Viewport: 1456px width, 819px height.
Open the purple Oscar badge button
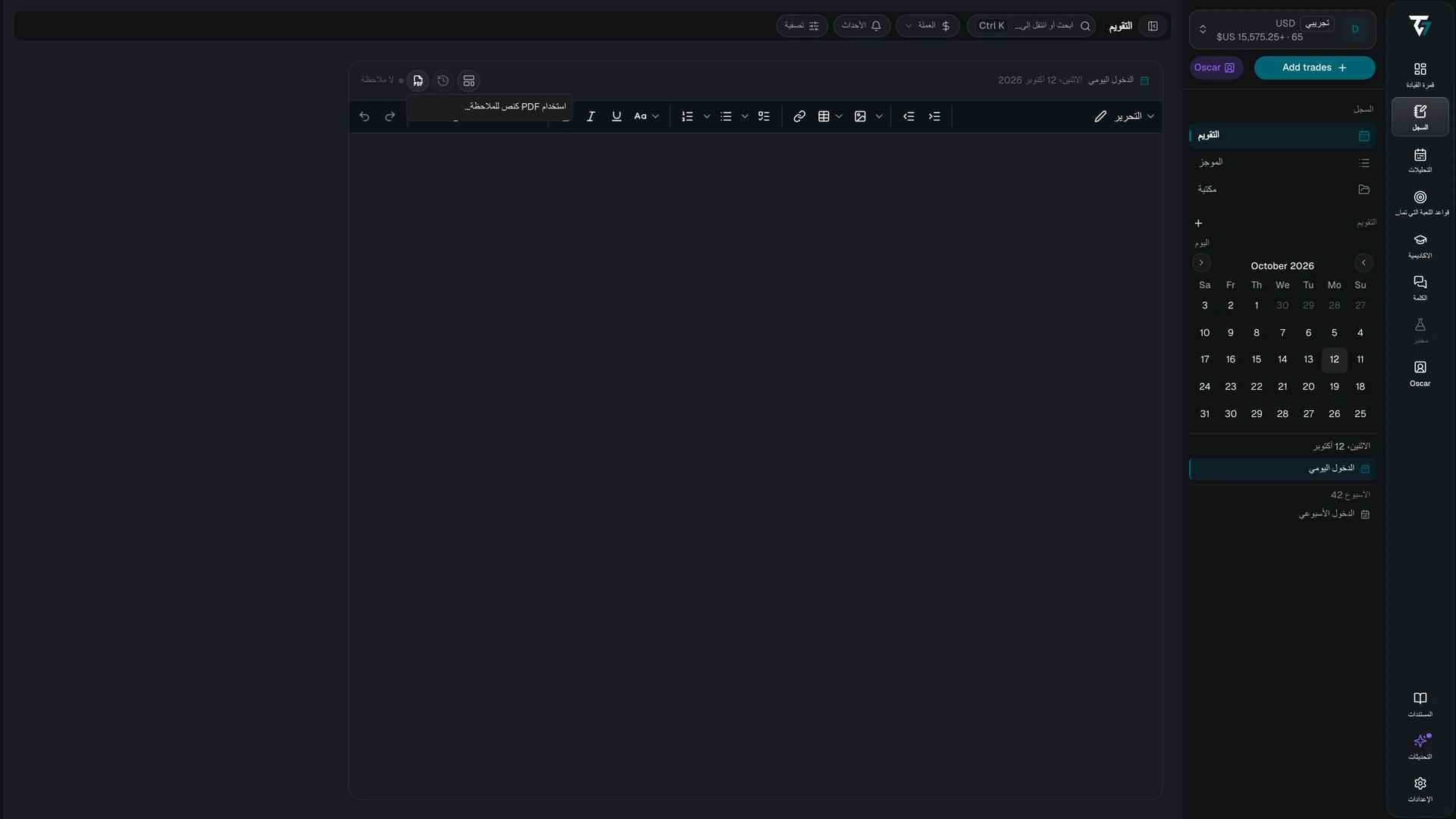click(1216, 67)
